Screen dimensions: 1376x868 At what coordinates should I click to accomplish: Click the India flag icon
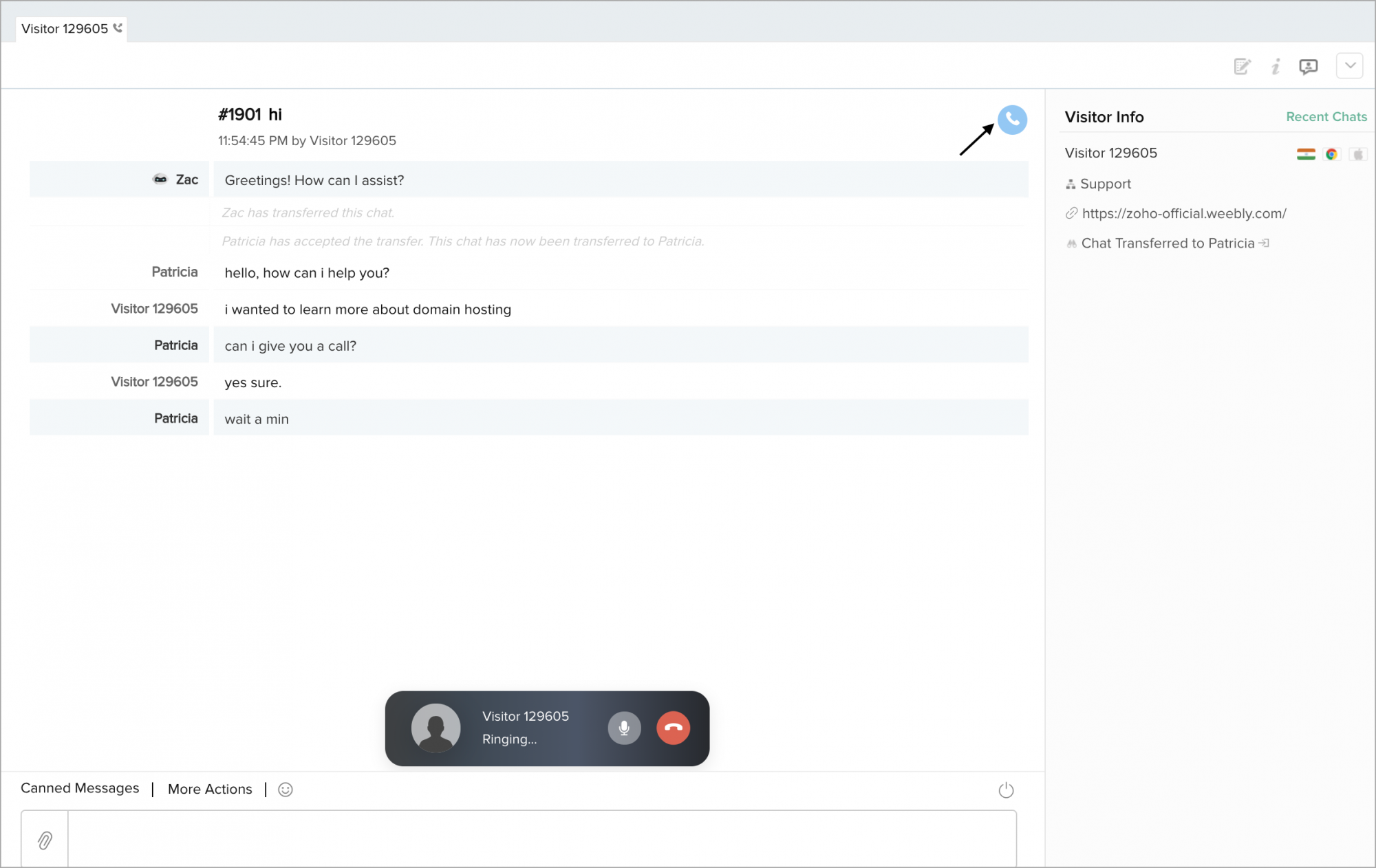click(x=1305, y=154)
